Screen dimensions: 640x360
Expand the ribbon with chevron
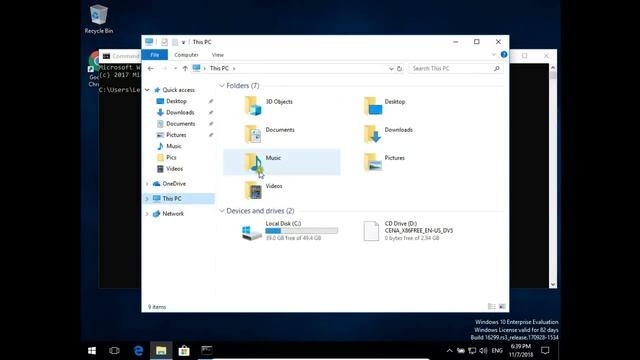click(x=493, y=55)
